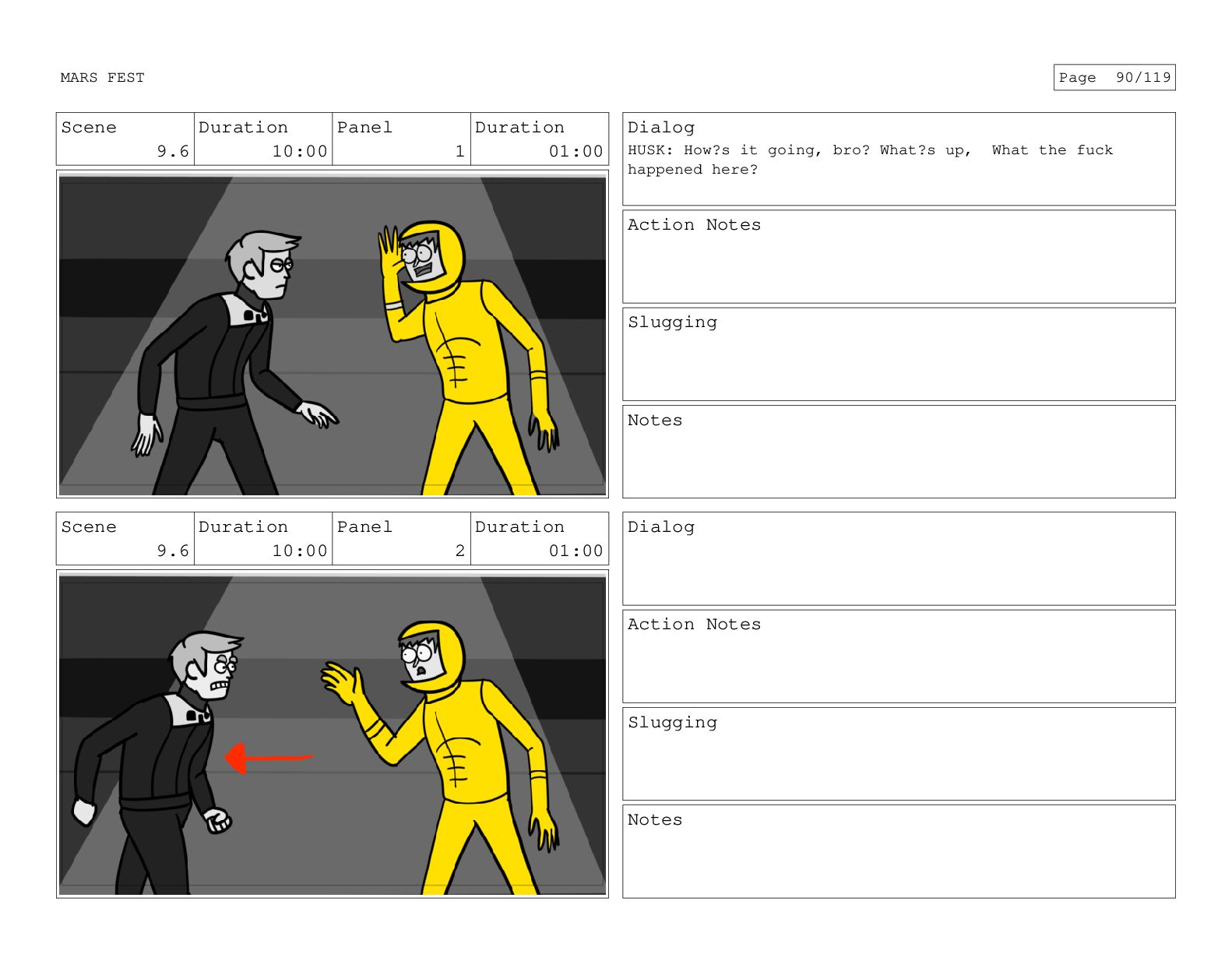This screenshot has height=954, width=1232.
Task: Click the Panel 1 number cell
Action: [x=402, y=139]
